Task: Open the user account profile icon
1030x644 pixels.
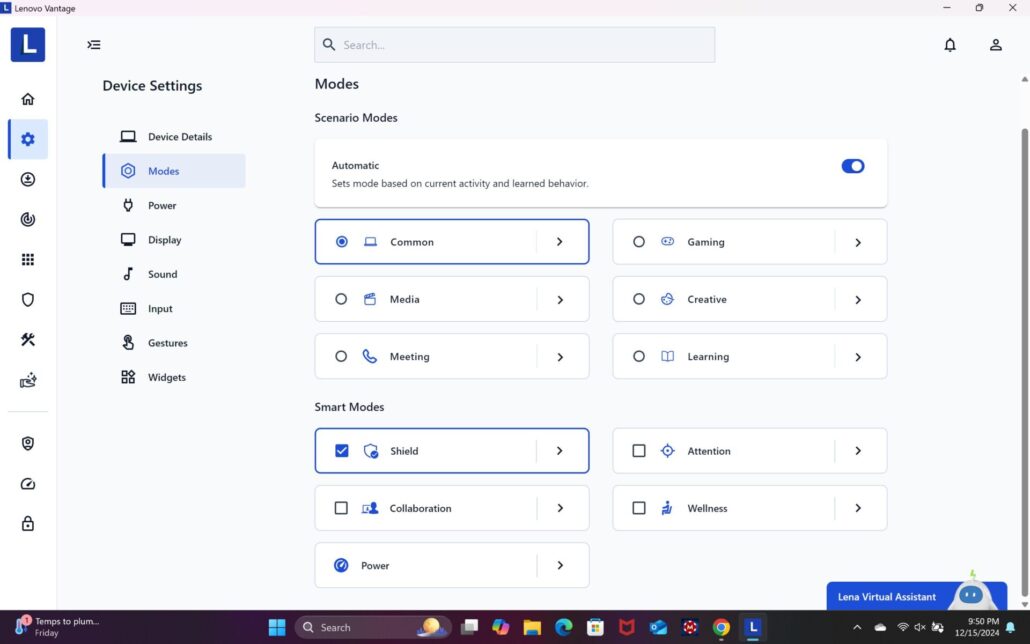Action: pyautogui.click(x=996, y=45)
